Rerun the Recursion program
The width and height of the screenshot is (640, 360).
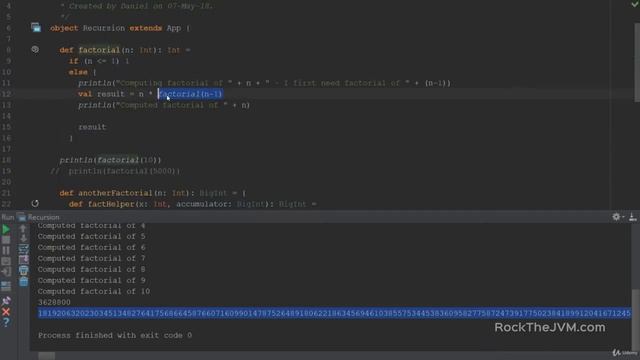(6, 229)
